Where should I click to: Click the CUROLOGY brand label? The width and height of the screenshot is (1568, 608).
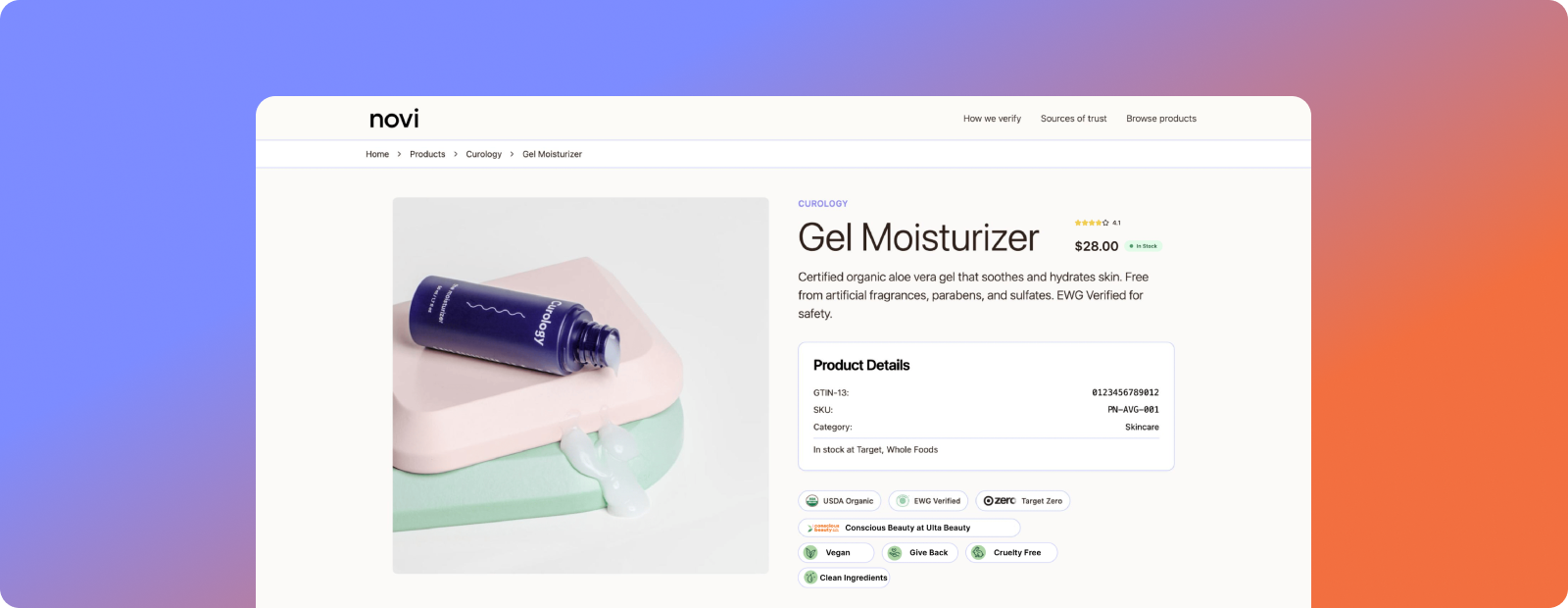(823, 204)
